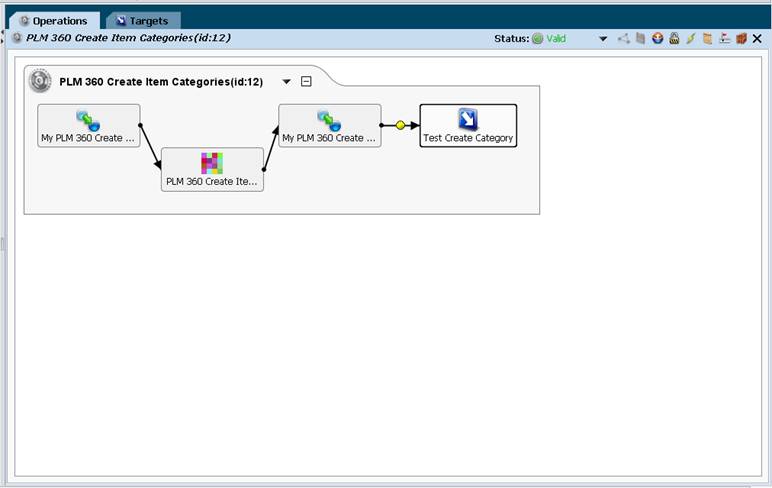This screenshot has height=488, width=772.
Task: Click the tan scroll log icon
Action: (708, 38)
